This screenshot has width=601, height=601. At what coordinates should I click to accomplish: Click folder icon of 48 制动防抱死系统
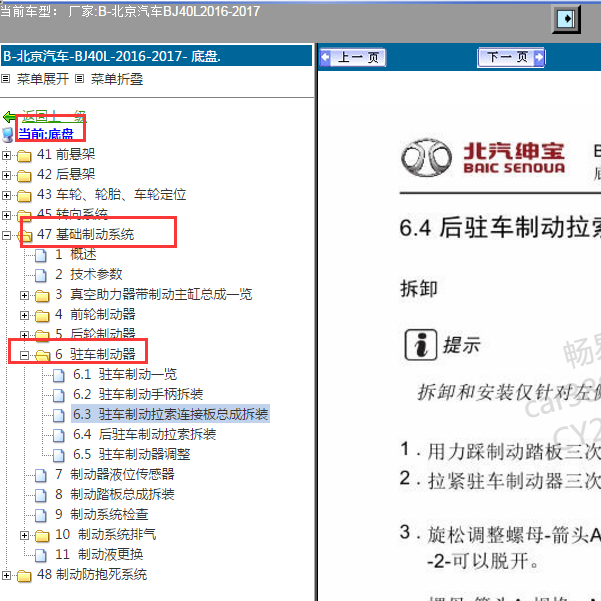coord(24,575)
